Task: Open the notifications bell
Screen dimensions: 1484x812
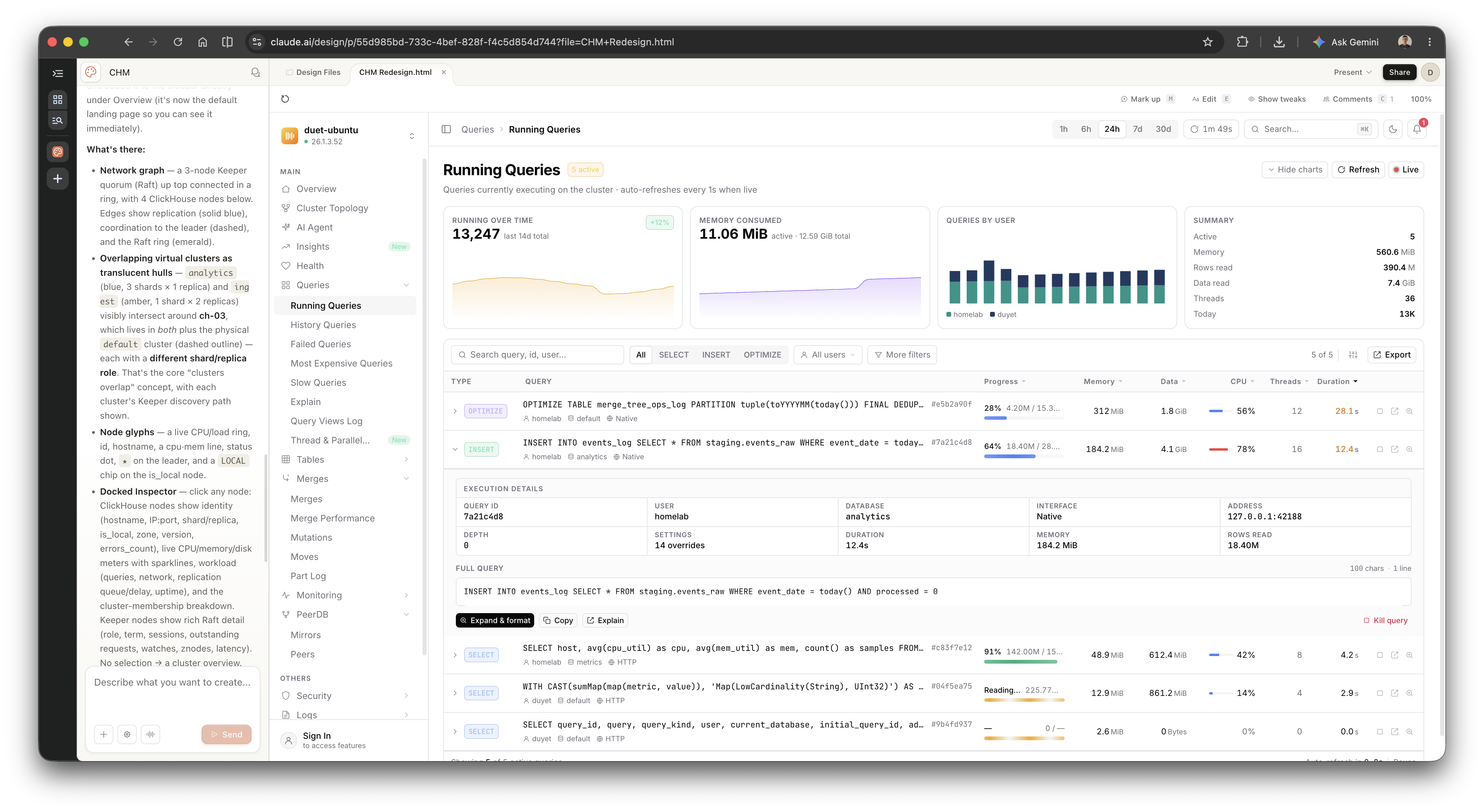Action: click(x=1417, y=129)
